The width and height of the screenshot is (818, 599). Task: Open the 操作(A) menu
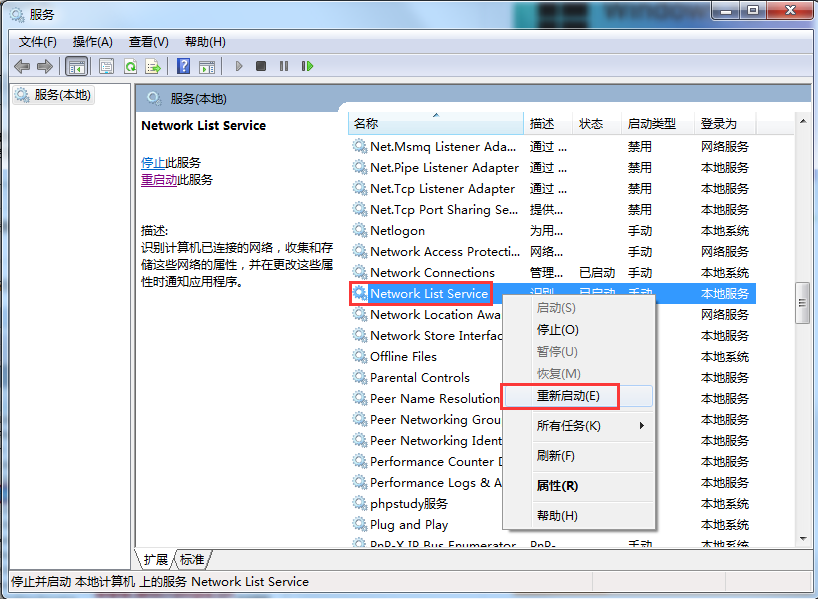pos(92,41)
